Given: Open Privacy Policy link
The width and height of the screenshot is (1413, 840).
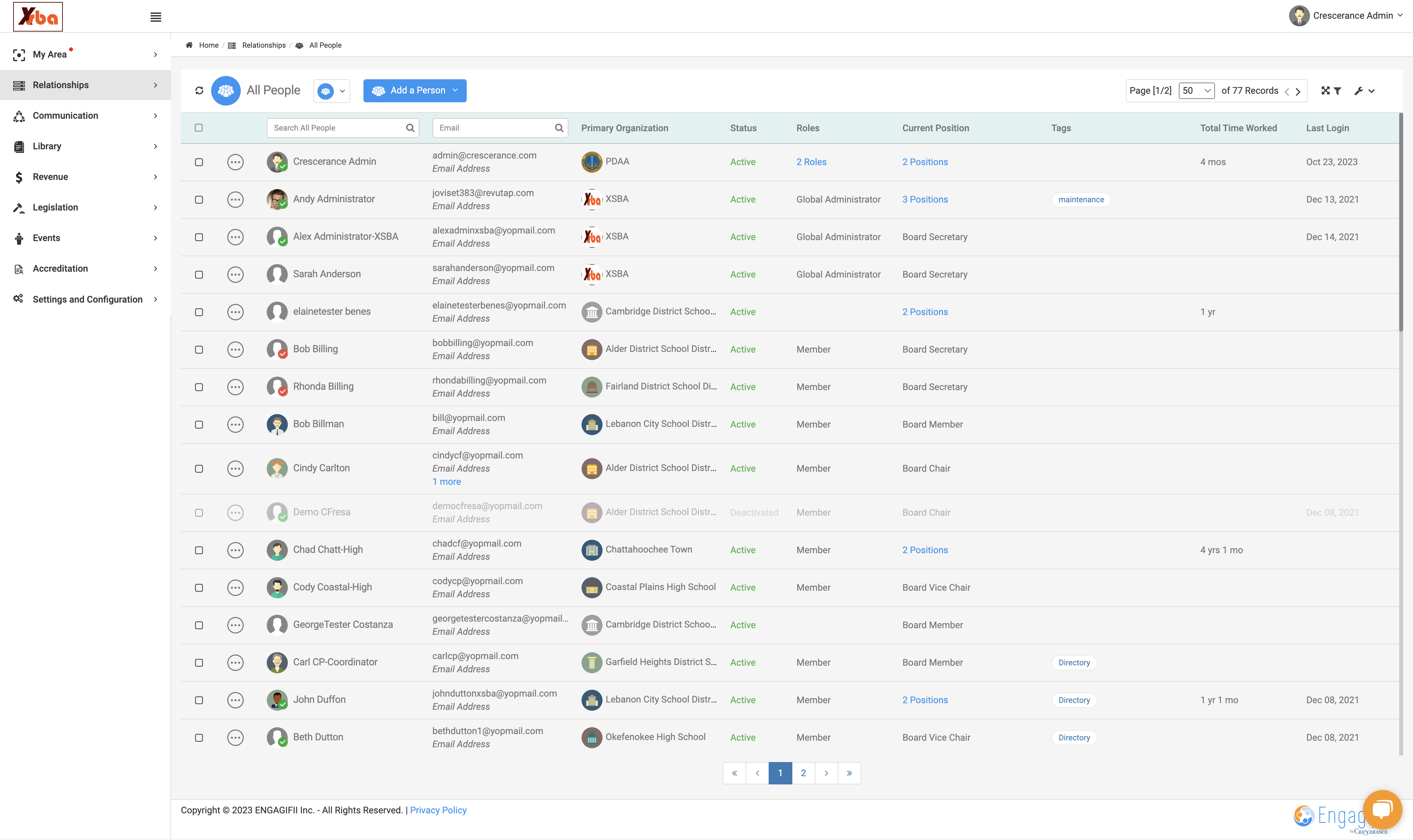Looking at the screenshot, I should [x=438, y=810].
